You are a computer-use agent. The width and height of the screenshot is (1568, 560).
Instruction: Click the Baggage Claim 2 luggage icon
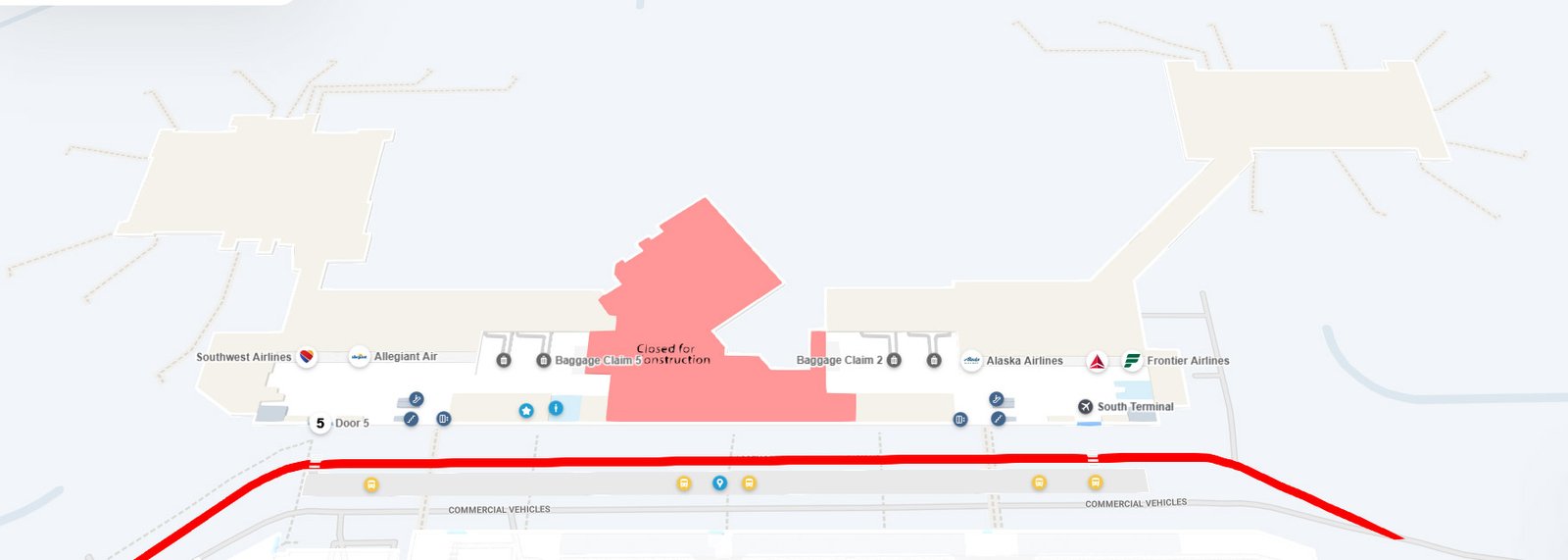pos(894,360)
